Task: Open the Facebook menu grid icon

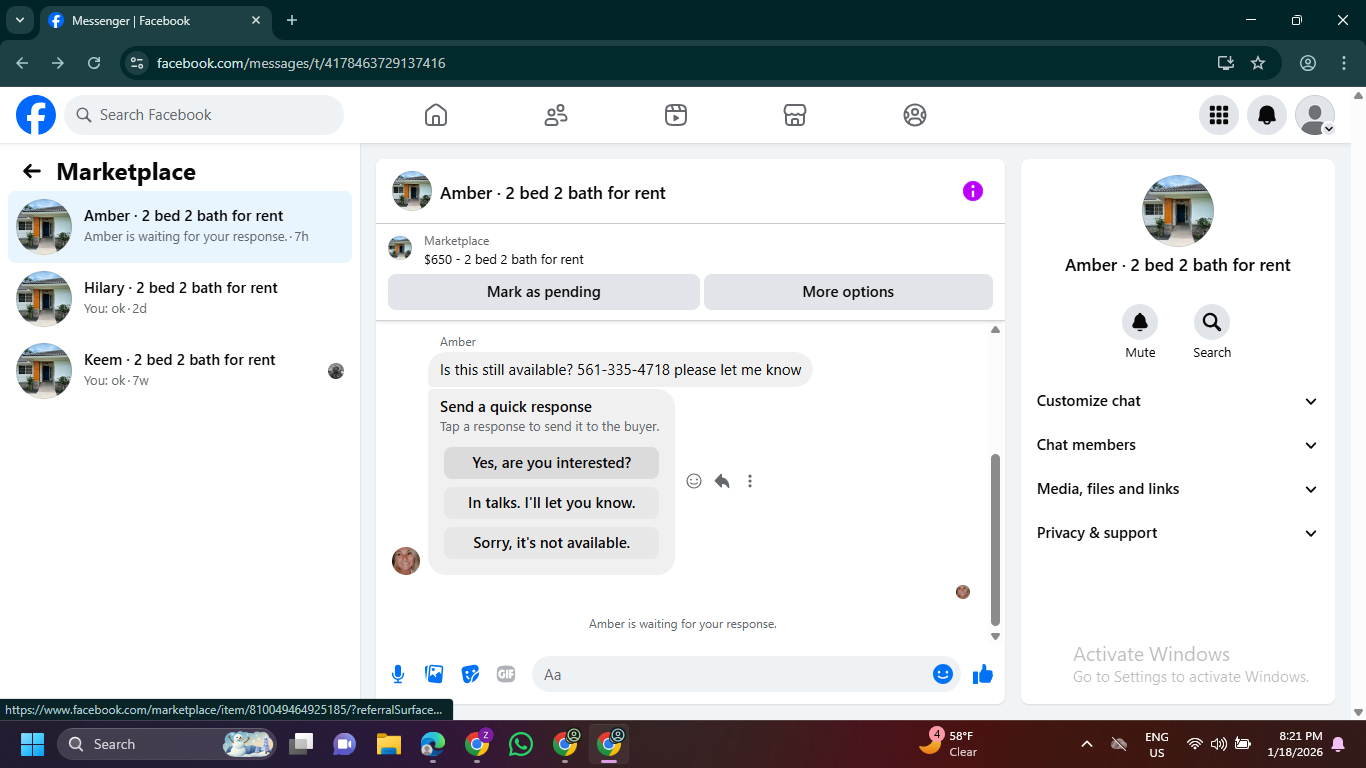Action: [1219, 115]
